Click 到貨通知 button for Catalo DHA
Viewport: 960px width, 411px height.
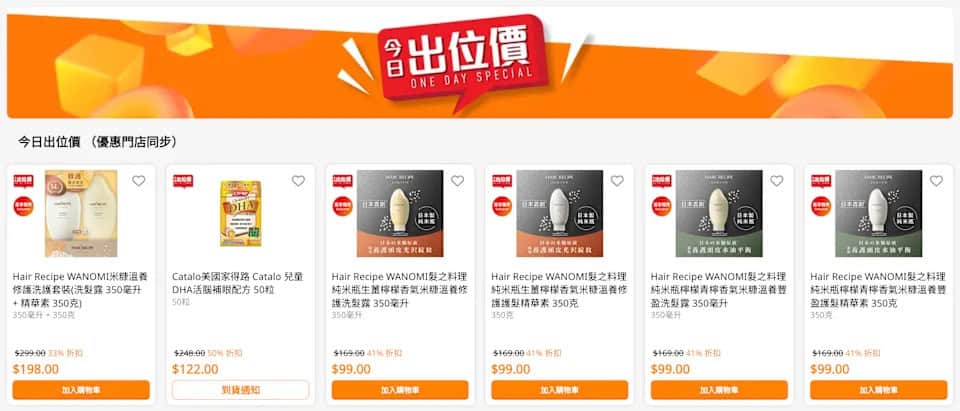point(241,390)
